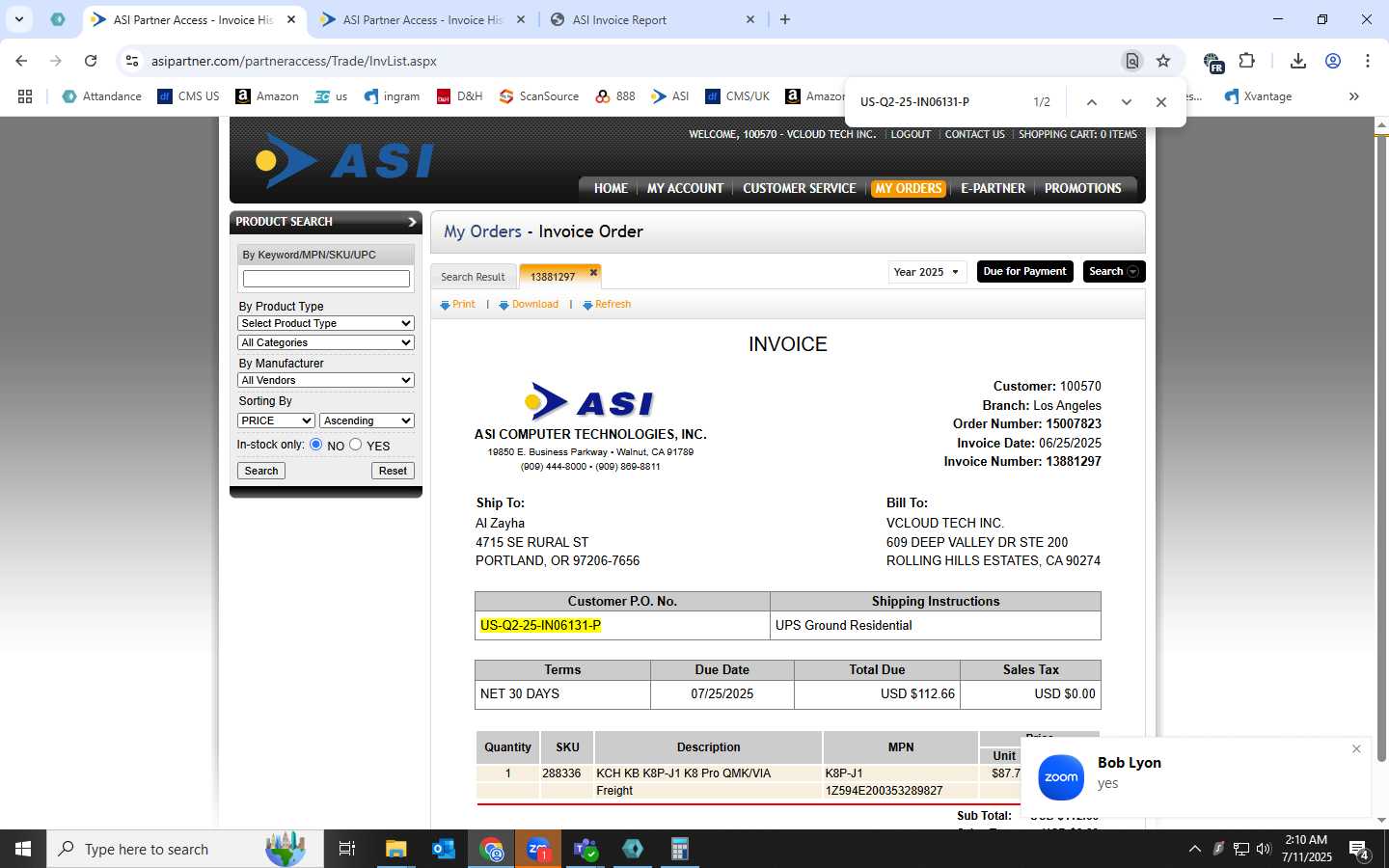The width and height of the screenshot is (1389, 868).
Task: Open the CONTACT US link
Action: tap(974, 135)
